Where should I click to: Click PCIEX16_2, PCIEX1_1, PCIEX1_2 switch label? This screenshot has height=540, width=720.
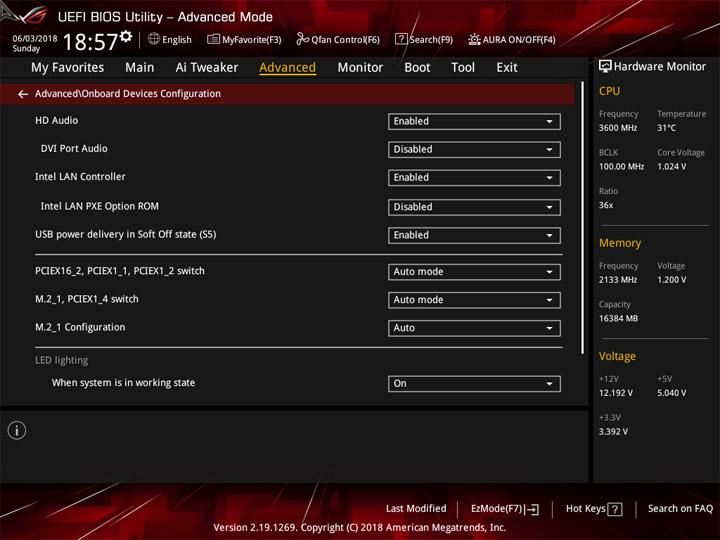(x=120, y=271)
